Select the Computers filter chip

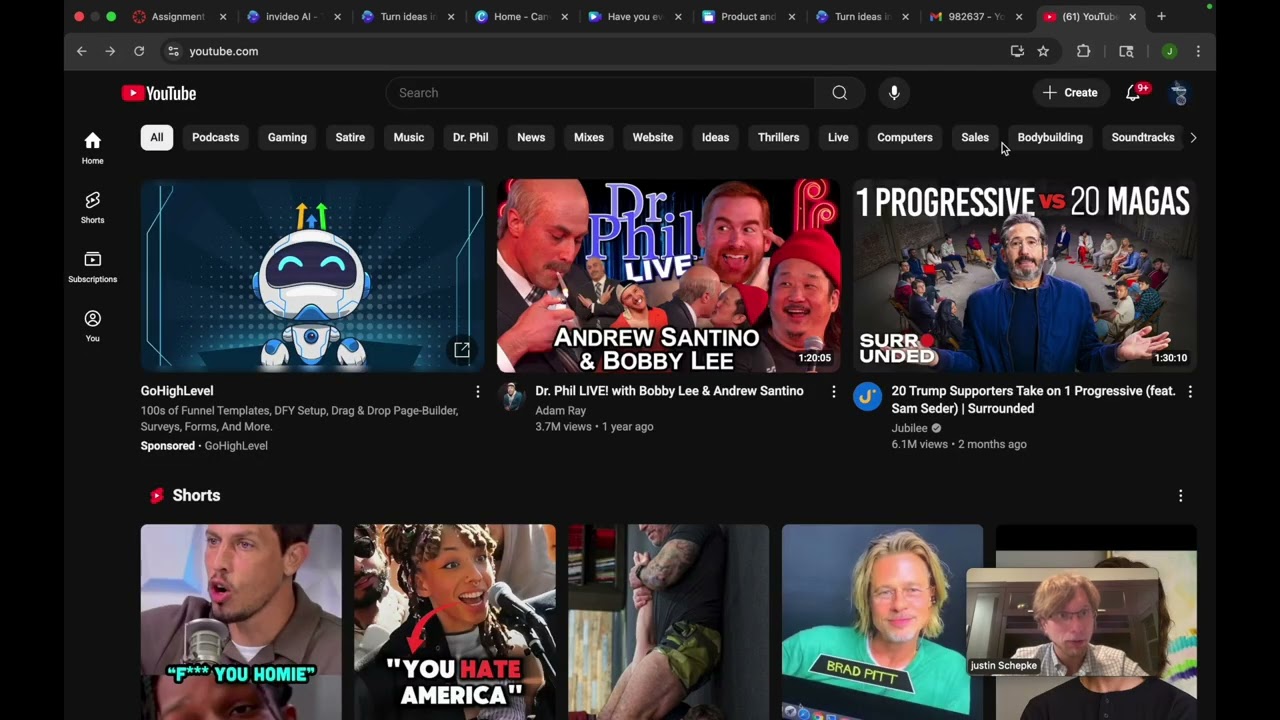click(x=905, y=137)
